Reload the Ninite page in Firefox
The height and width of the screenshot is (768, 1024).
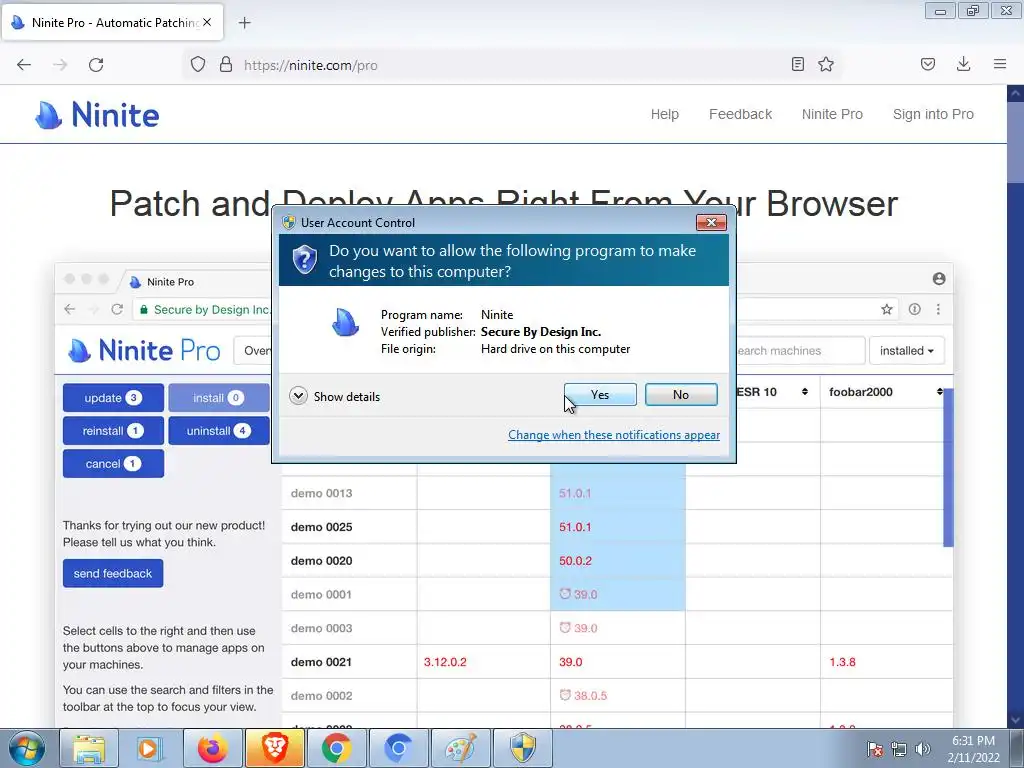click(x=96, y=65)
